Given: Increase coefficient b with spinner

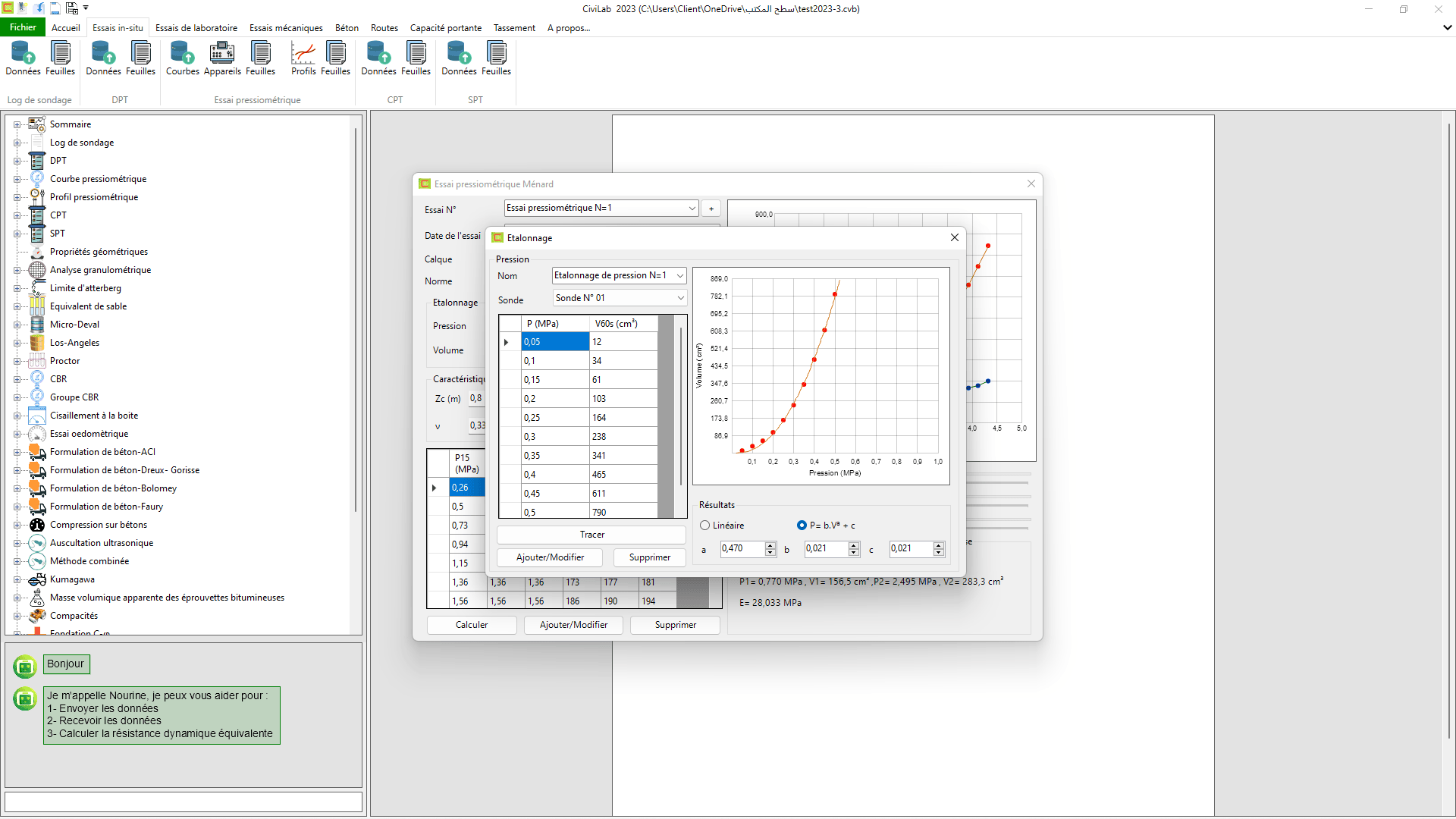Looking at the screenshot, I should (854, 545).
